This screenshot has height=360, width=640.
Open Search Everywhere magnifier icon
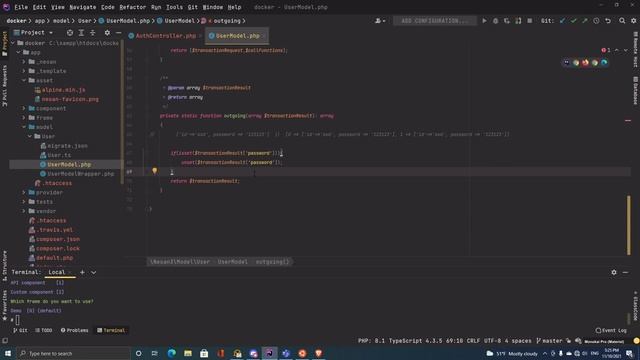tap(622, 21)
